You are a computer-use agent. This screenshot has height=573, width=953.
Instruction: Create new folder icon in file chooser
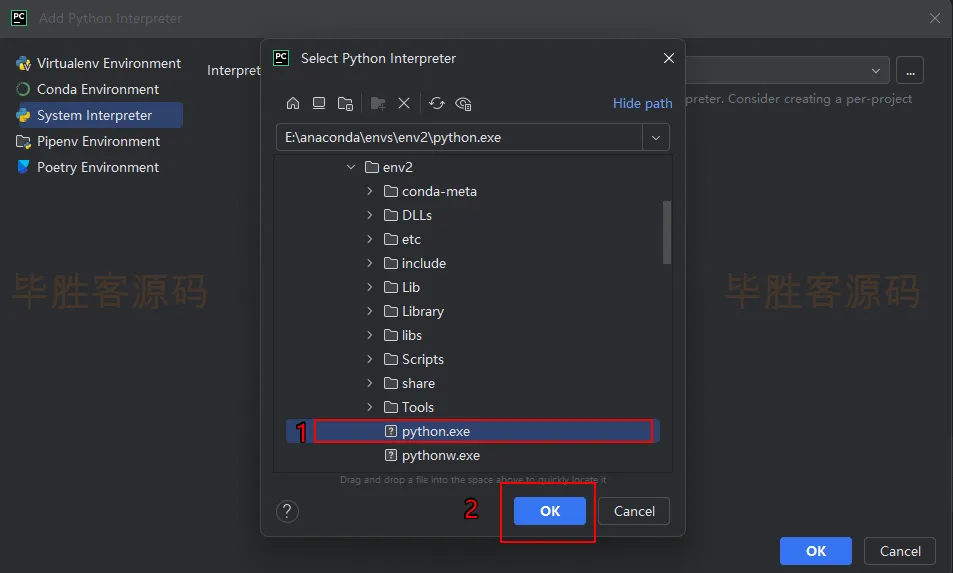point(378,104)
